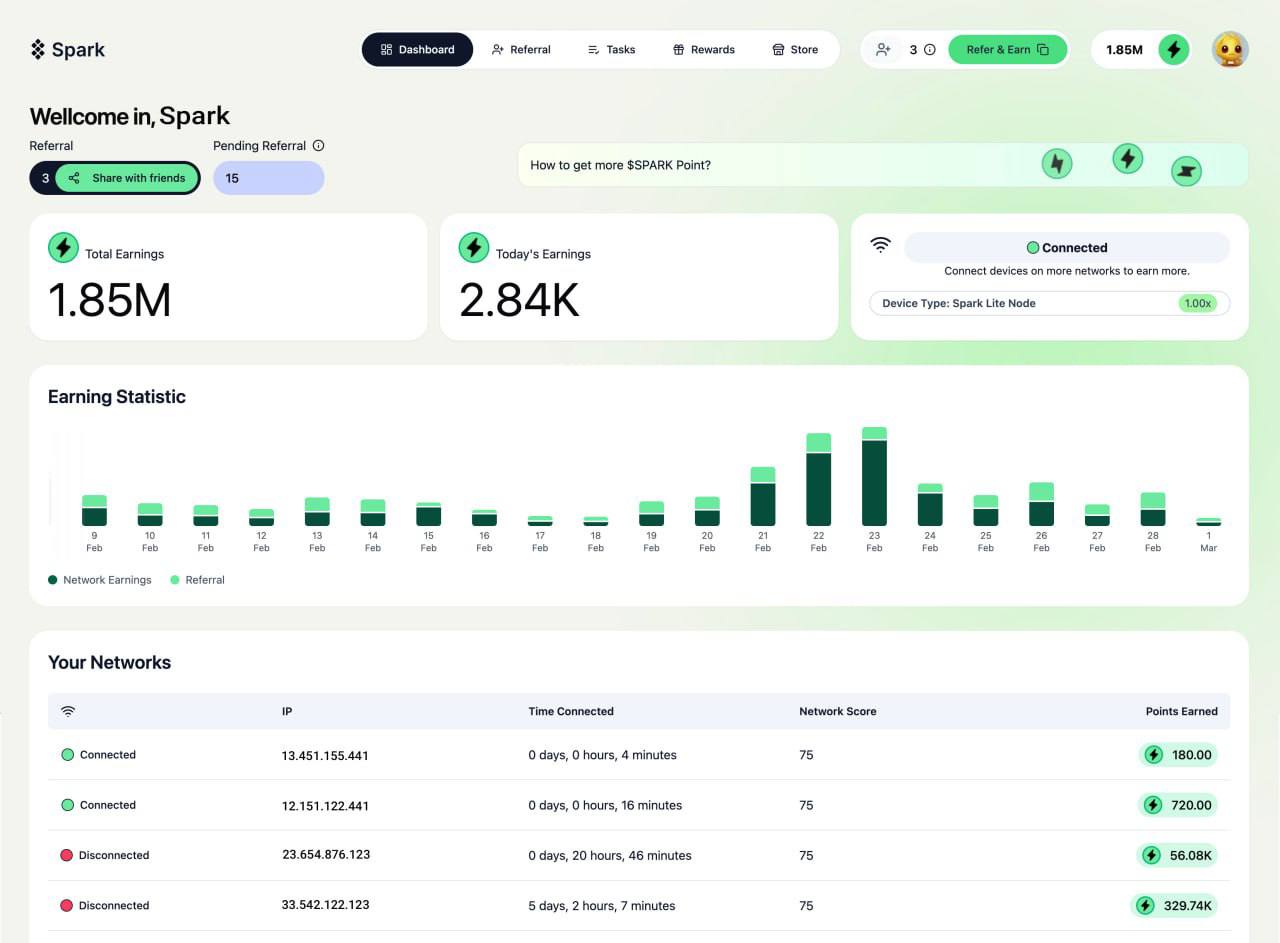Click the 22 Feb bar in chart
Screen dimensions: 1280x943
818,479
